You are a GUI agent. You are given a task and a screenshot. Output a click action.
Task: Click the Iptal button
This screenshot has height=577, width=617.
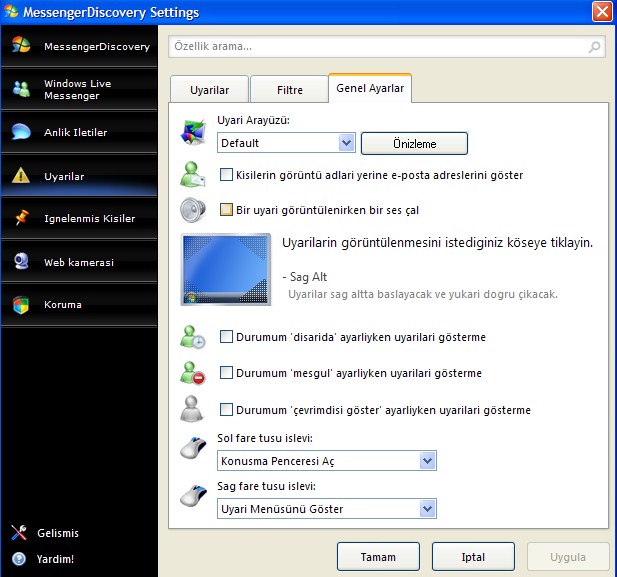click(x=473, y=557)
